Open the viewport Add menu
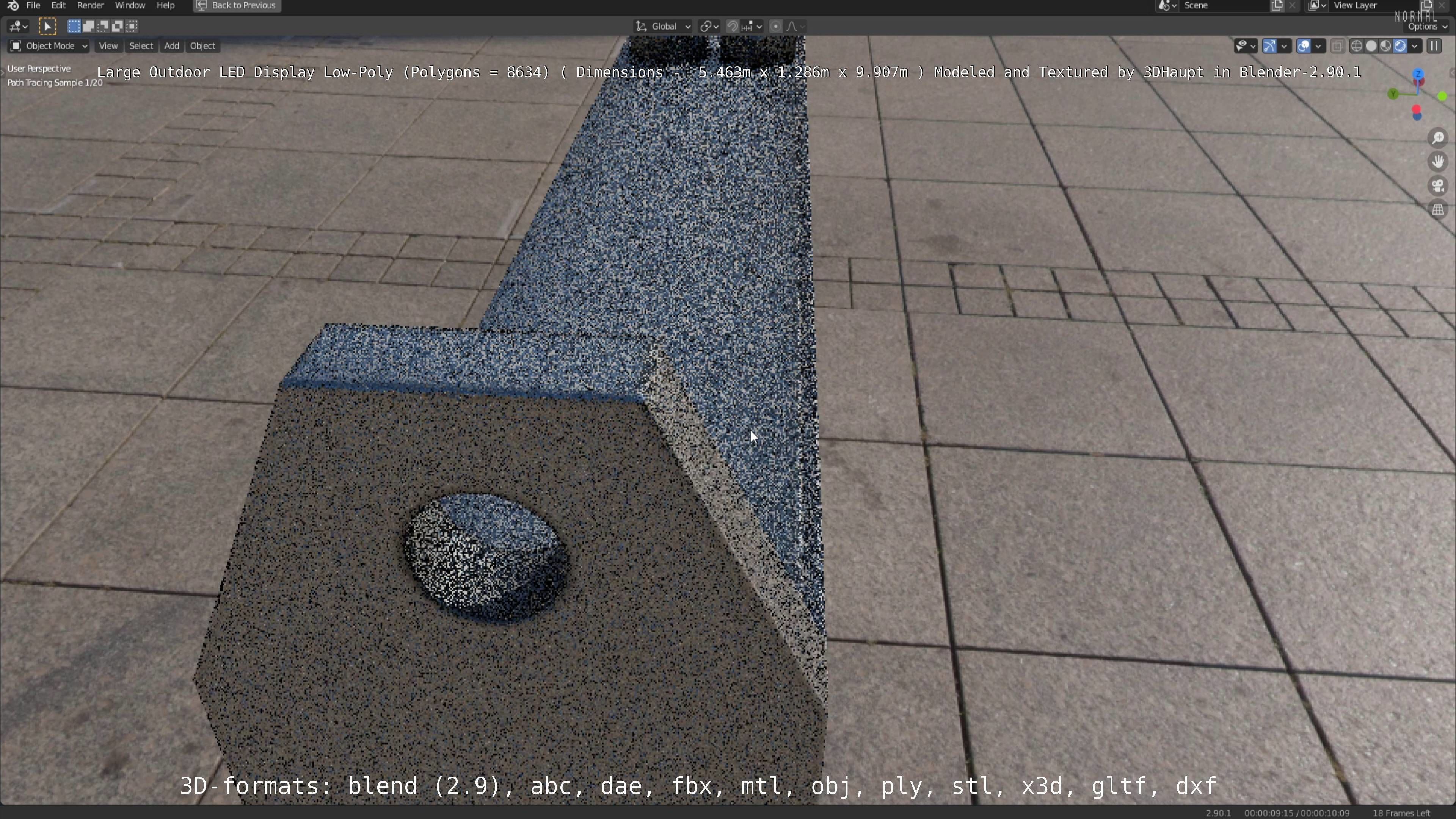This screenshot has height=819, width=1456. coord(172,46)
